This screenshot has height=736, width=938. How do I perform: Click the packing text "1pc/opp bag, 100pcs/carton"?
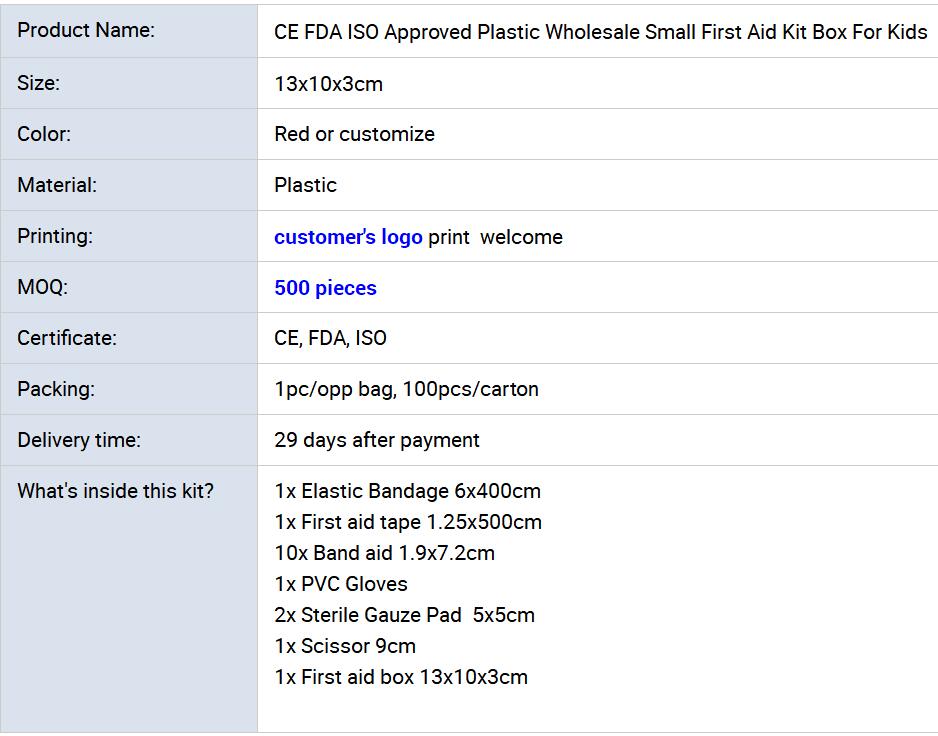406,389
